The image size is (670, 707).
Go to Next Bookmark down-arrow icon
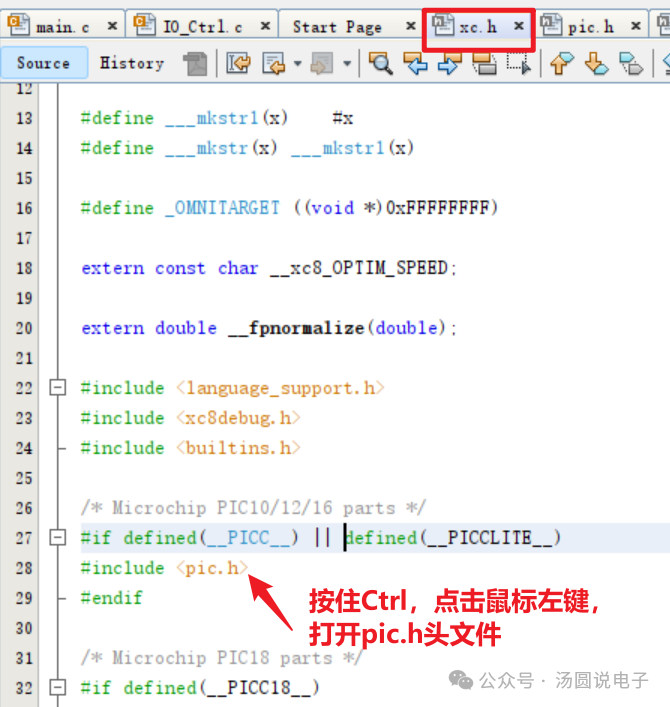pos(596,63)
